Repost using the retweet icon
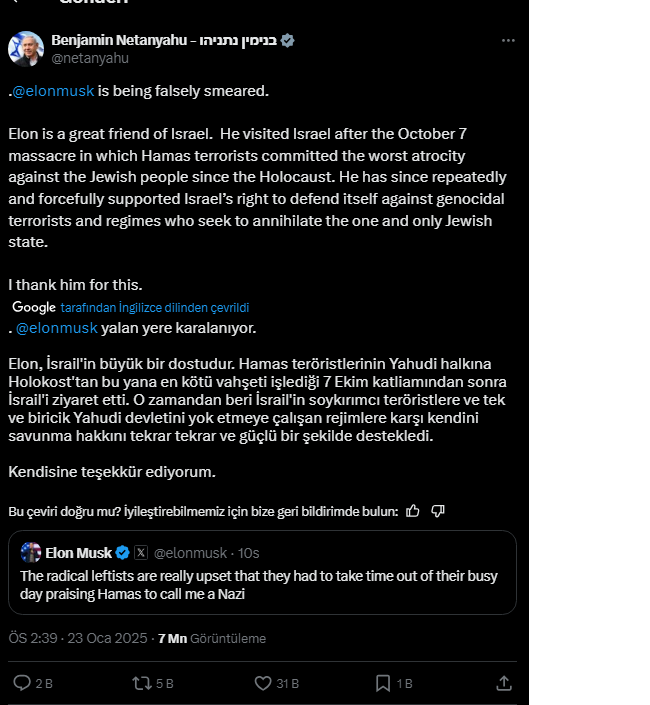Viewport: 650px width, 705px height. (x=142, y=683)
